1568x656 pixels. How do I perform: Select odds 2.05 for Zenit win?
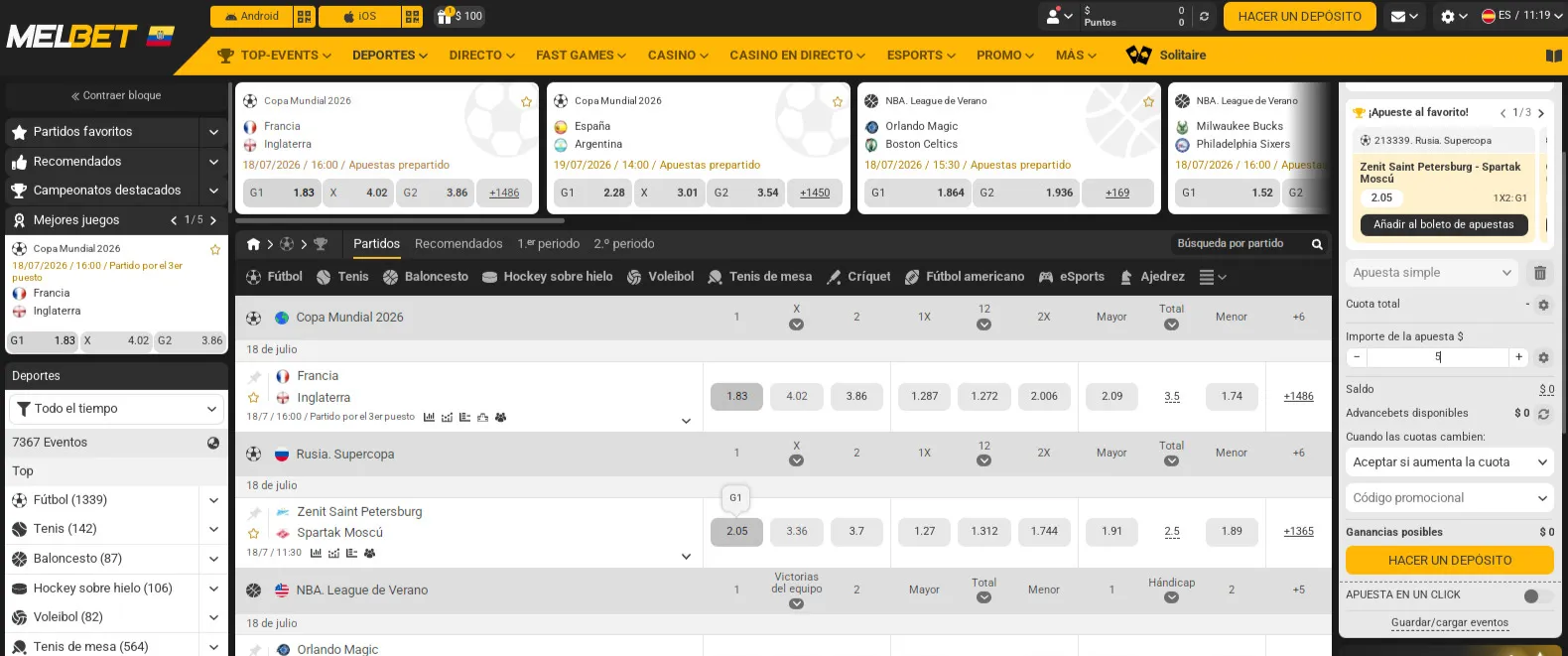pyautogui.click(x=737, y=532)
